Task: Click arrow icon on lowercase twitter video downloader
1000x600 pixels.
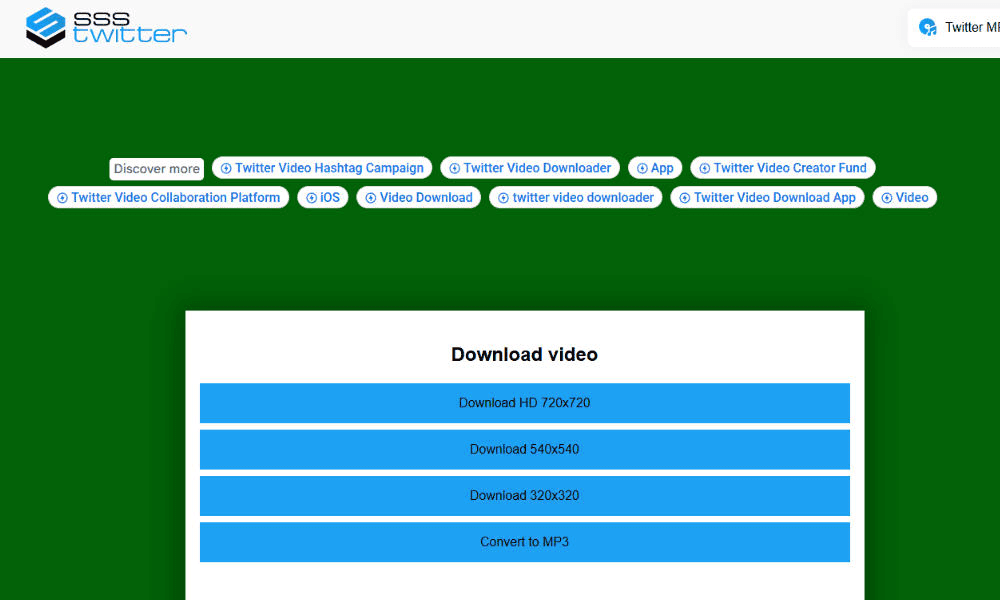Action: (503, 198)
